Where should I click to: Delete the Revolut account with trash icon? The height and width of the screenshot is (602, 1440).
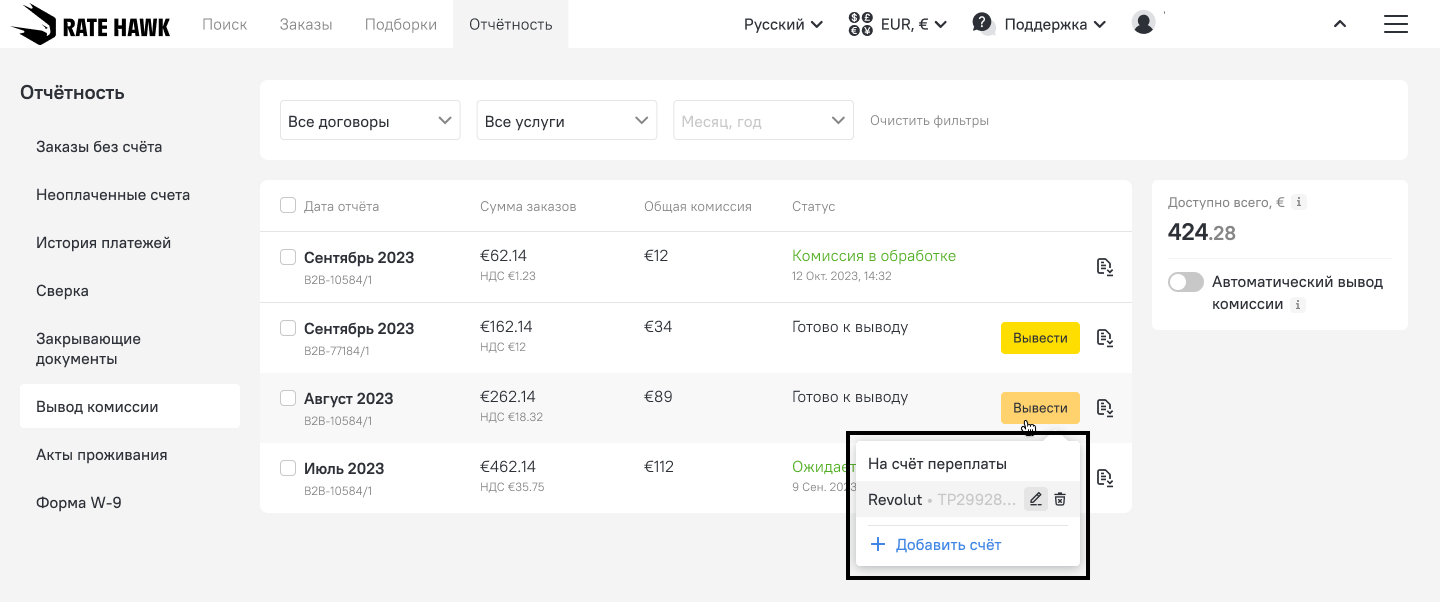pyautogui.click(x=1061, y=499)
